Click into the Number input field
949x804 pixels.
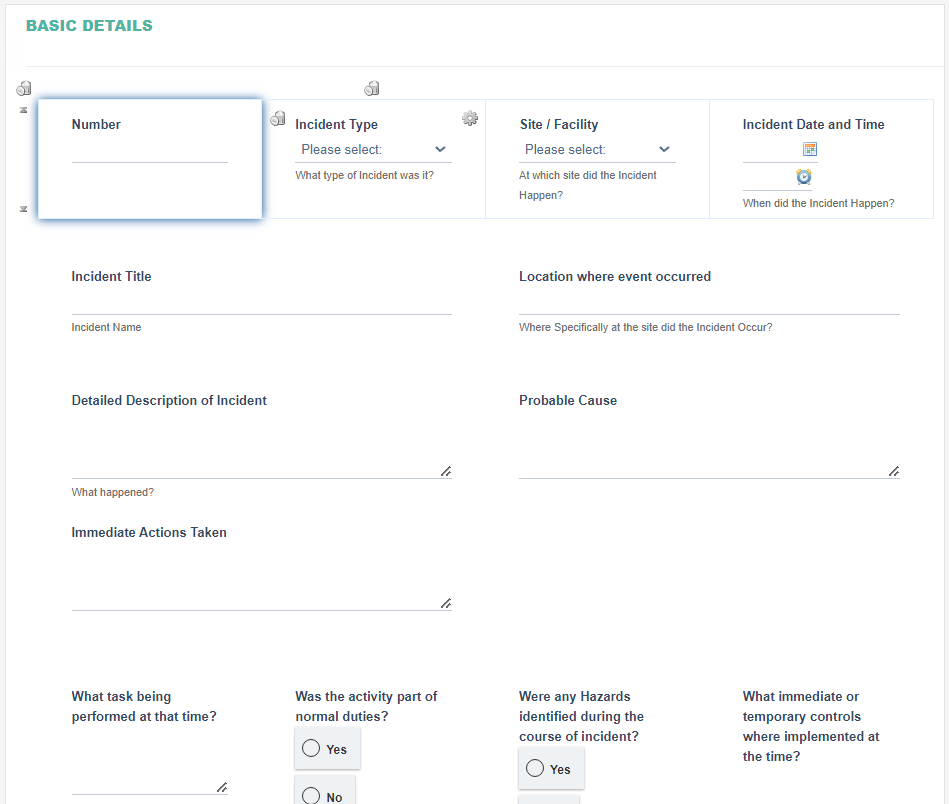click(x=149, y=151)
